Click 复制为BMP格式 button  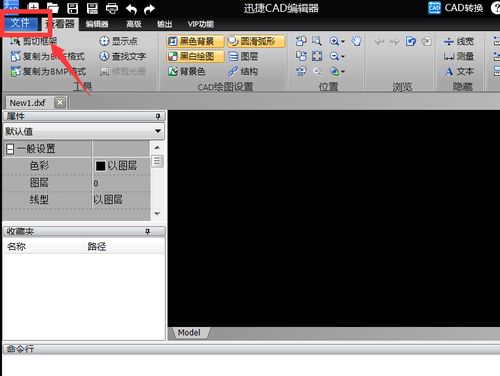48,71
